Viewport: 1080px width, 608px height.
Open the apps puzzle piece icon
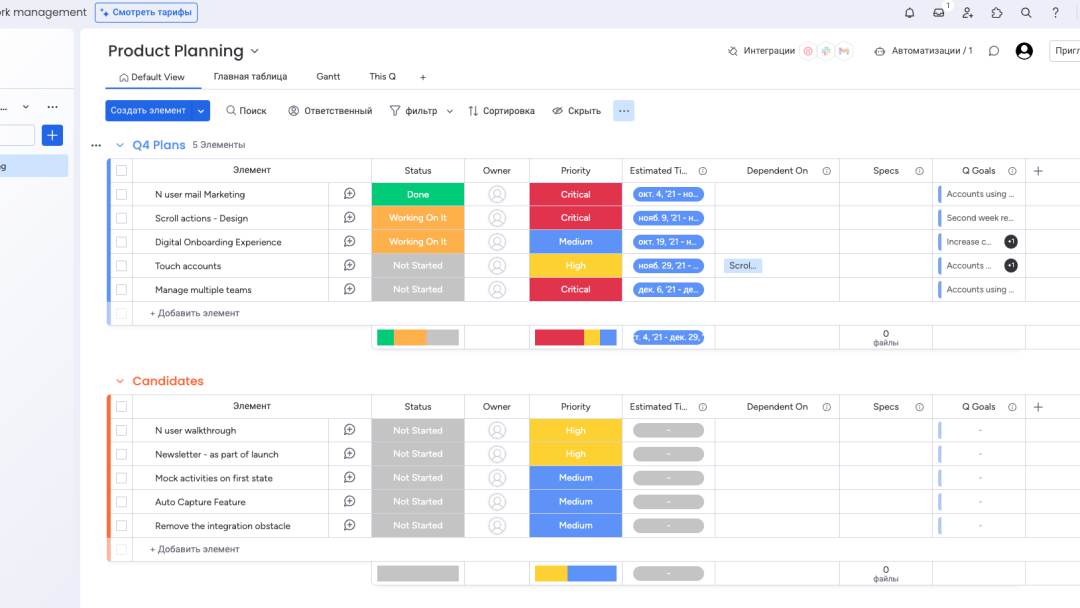click(x=997, y=13)
